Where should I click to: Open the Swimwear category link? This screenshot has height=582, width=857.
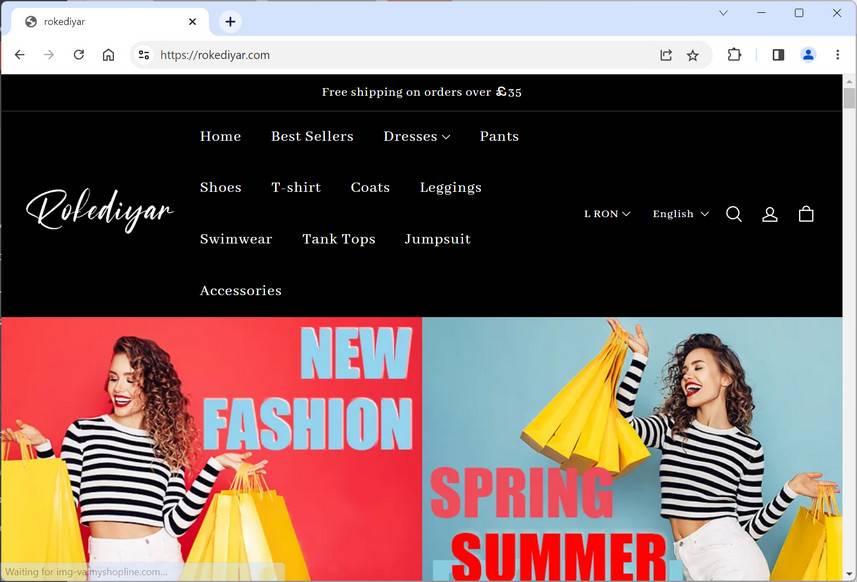tap(236, 239)
